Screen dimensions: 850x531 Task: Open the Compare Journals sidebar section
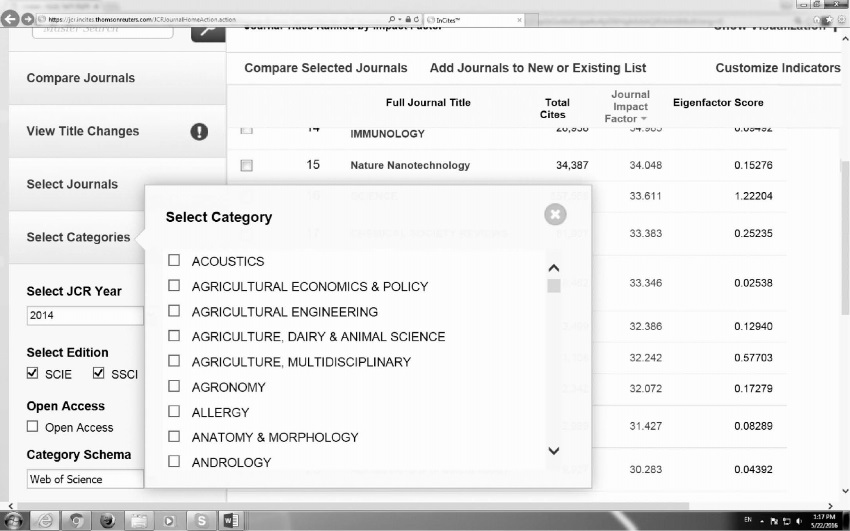pos(117,78)
